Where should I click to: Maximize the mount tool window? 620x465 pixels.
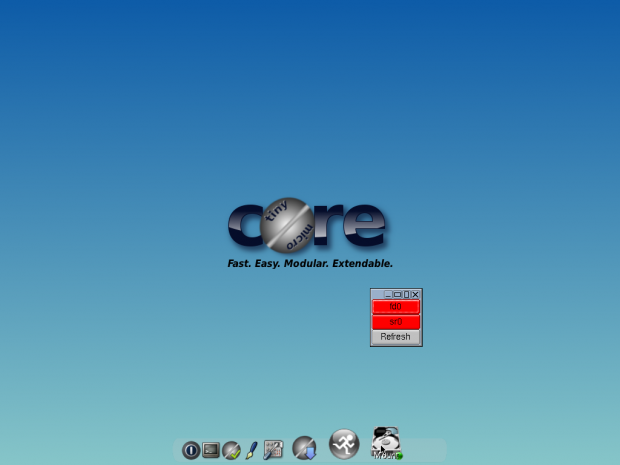[x=397, y=295]
